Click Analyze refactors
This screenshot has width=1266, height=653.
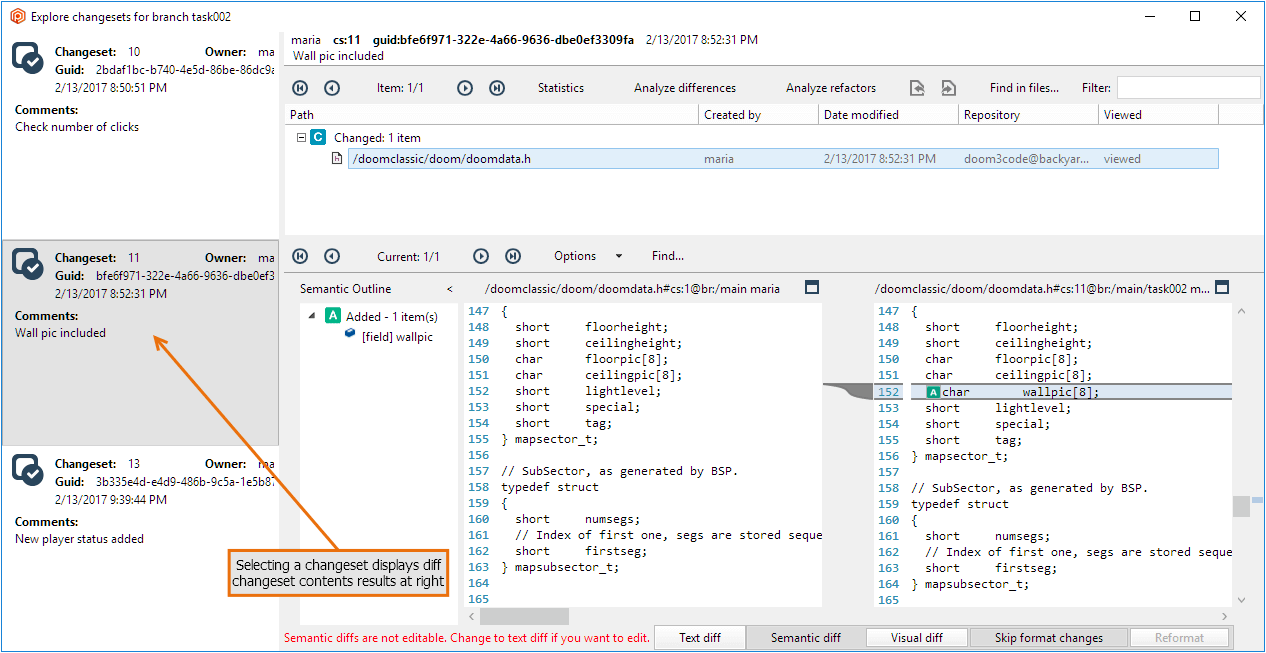click(x=831, y=88)
